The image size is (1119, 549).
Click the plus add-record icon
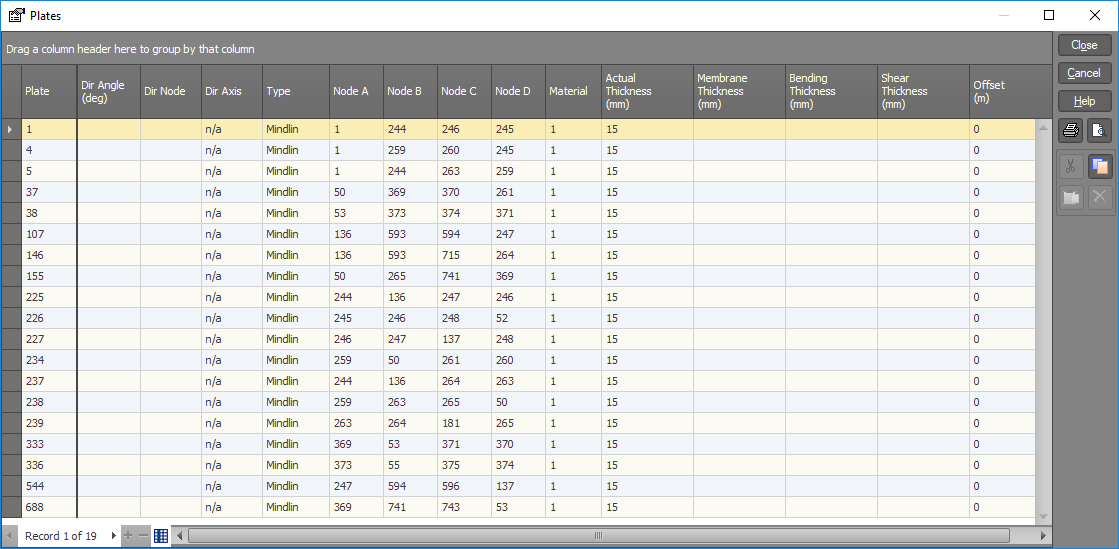[x=128, y=535]
